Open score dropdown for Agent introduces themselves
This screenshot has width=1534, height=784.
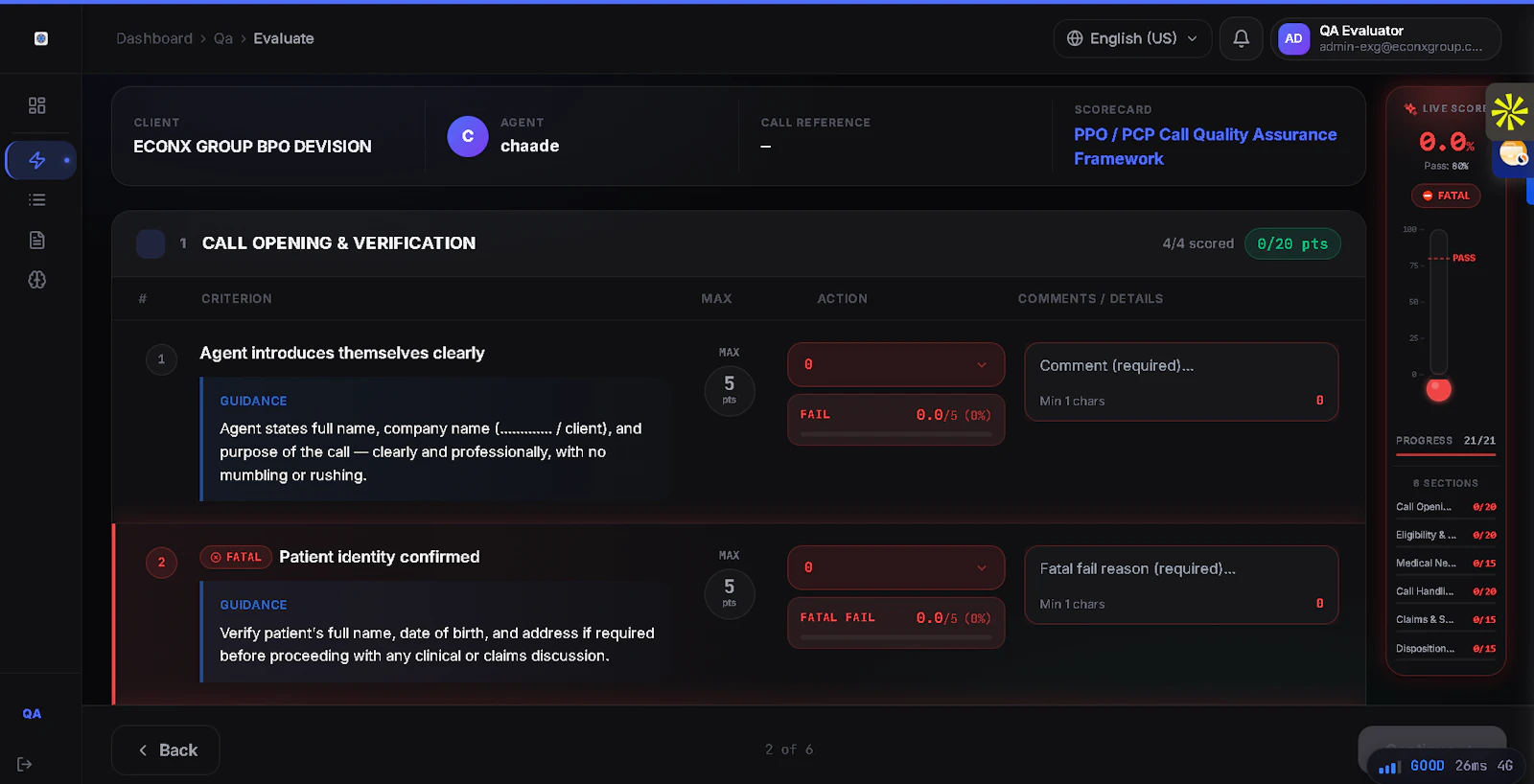pos(896,364)
